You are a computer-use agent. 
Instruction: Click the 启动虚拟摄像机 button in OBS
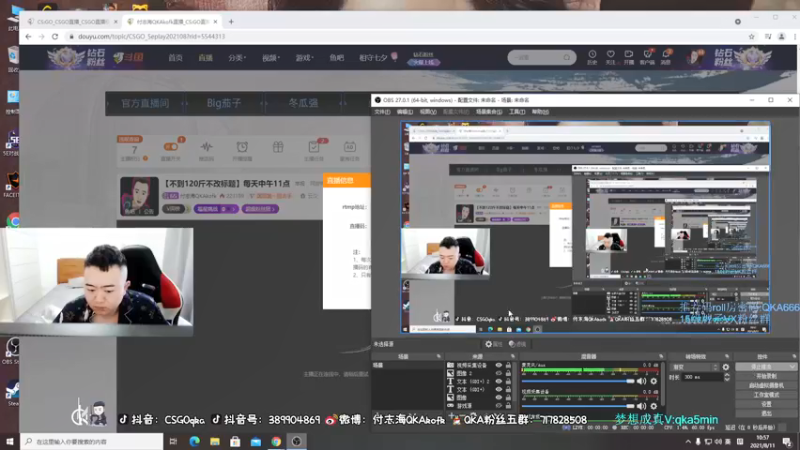click(x=766, y=385)
